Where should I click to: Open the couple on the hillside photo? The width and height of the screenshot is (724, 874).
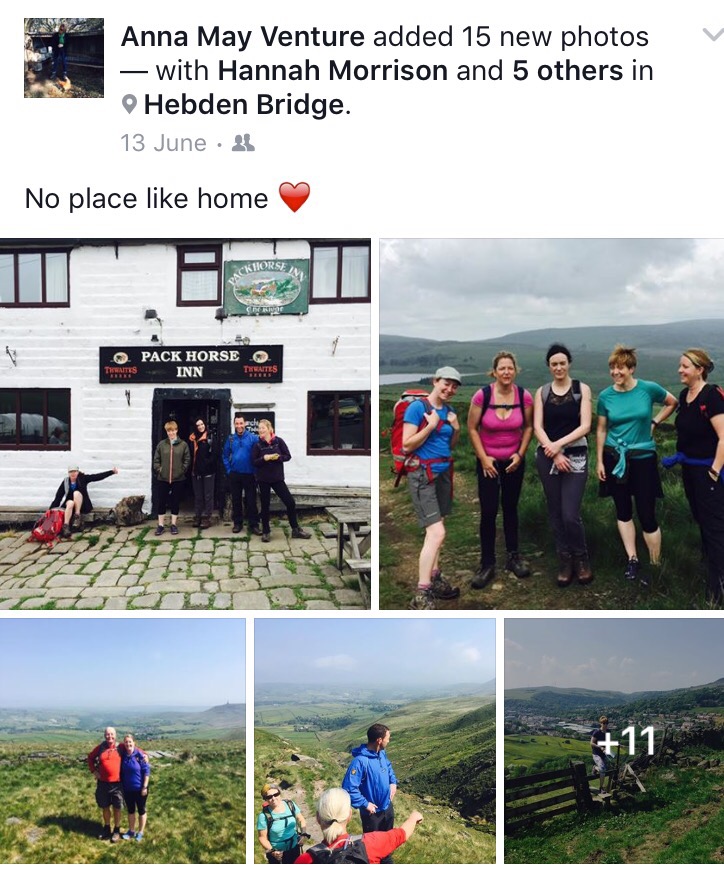click(123, 741)
